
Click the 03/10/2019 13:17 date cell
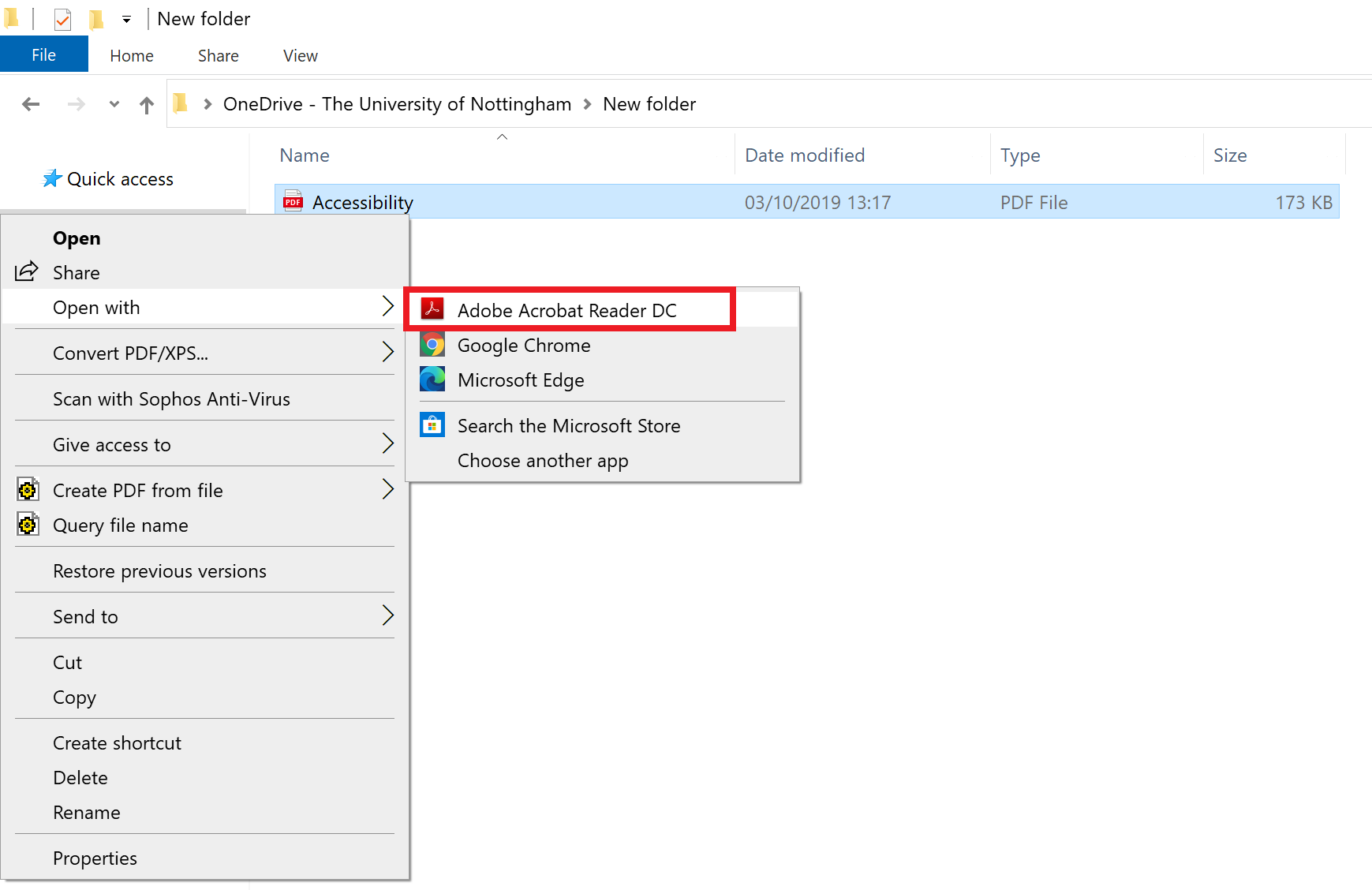pos(817,203)
